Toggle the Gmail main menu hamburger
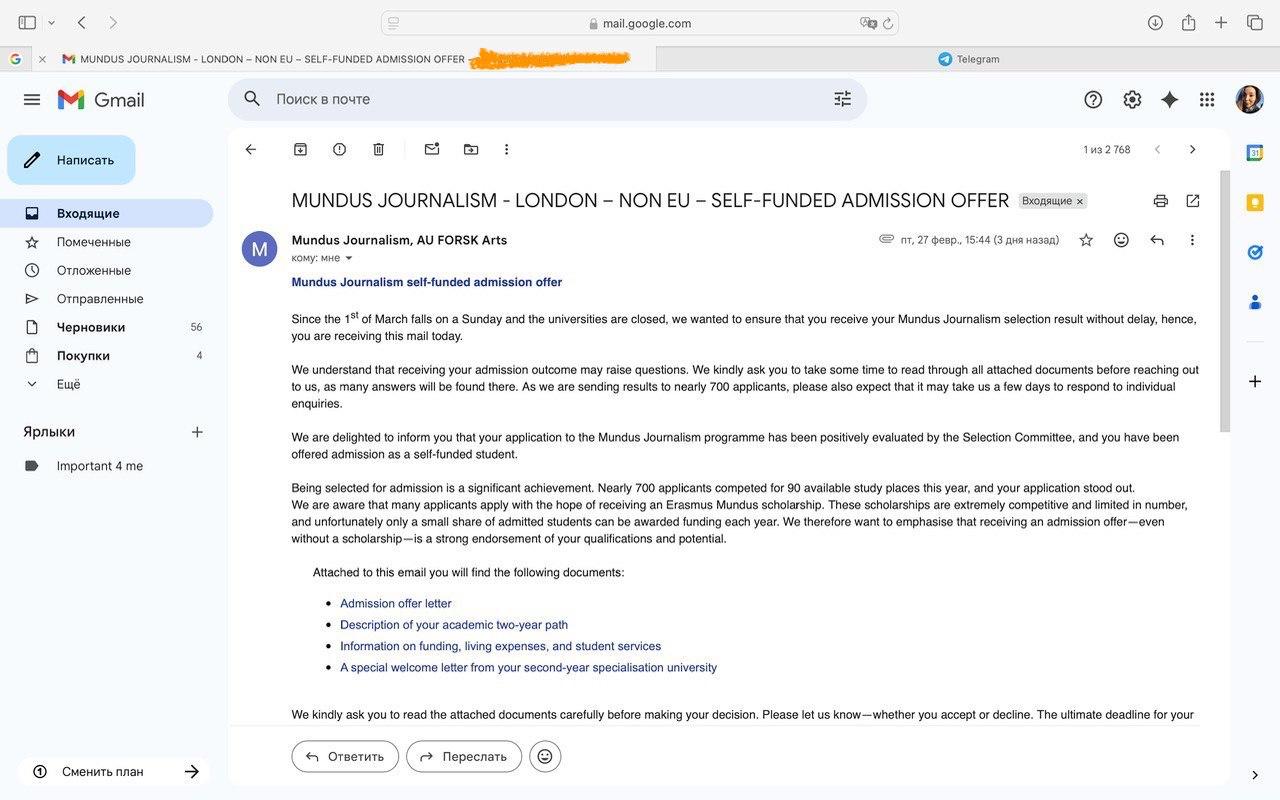Image resolution: width=1280 pixels, height=800 pixels. click(32, 99)
